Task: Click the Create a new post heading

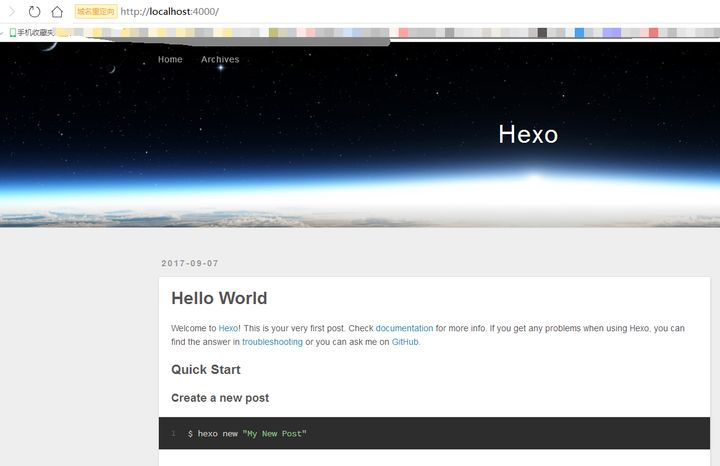Action: (220, 398)
